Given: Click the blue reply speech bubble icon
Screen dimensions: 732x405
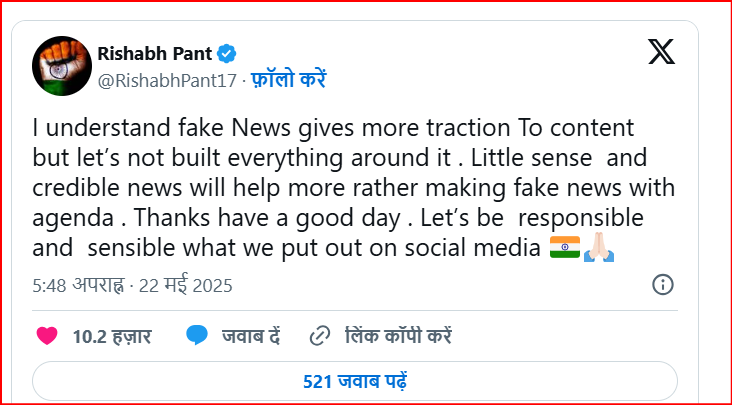Looking at the screenshot, I should pyautogui.click(x=197, y=336).
